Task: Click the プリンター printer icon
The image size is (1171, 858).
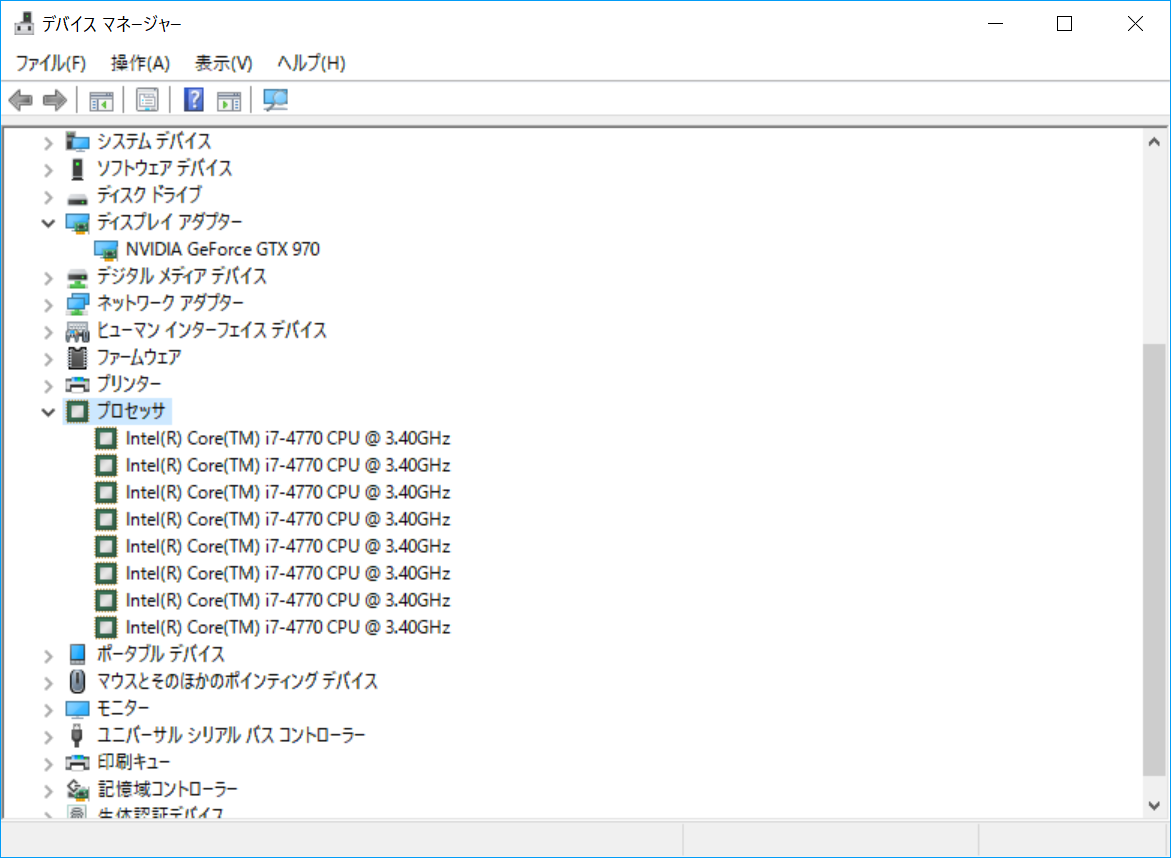Action: point(78,385)
